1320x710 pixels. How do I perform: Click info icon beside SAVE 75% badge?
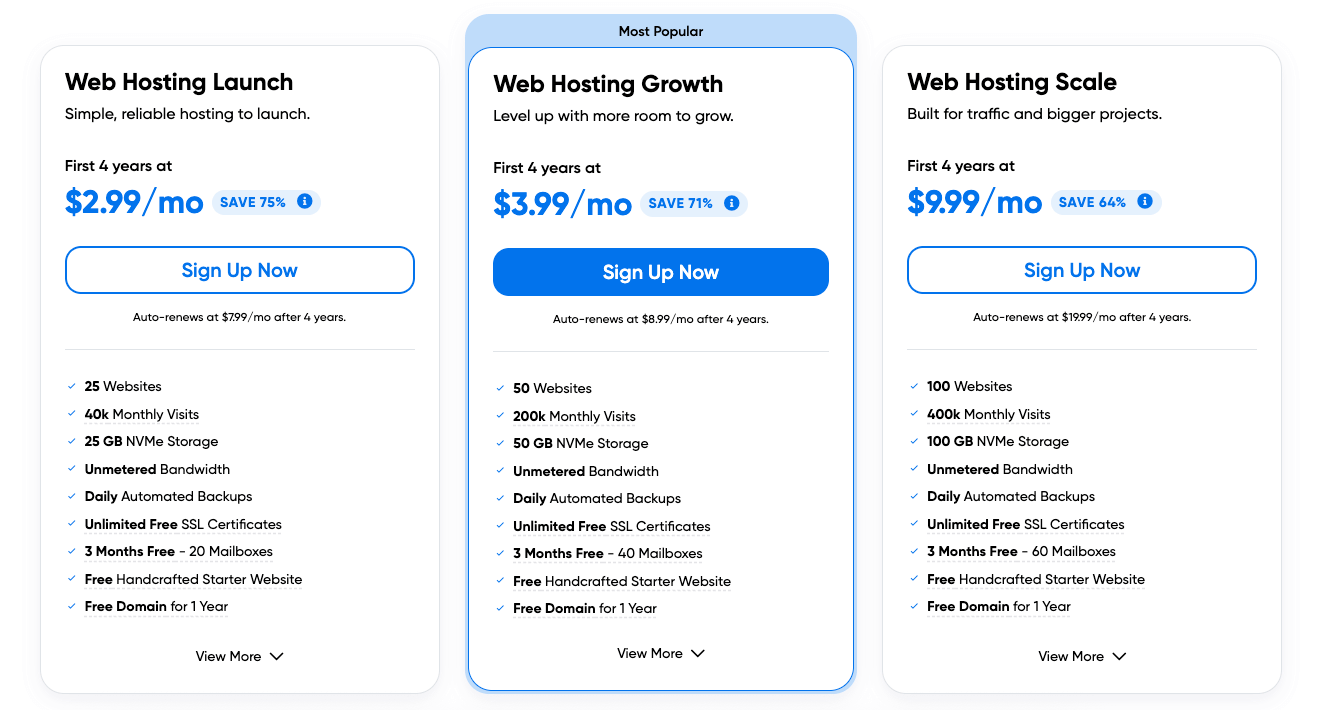pyautogui.click(x=305, y=202)
